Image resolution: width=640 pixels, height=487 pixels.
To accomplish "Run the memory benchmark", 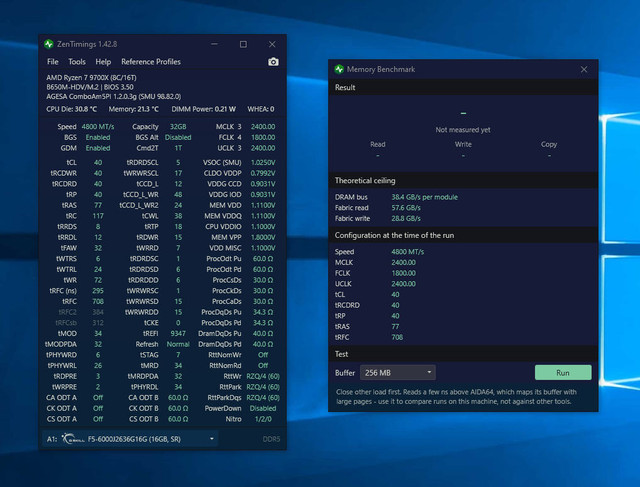I will (563, 372).
